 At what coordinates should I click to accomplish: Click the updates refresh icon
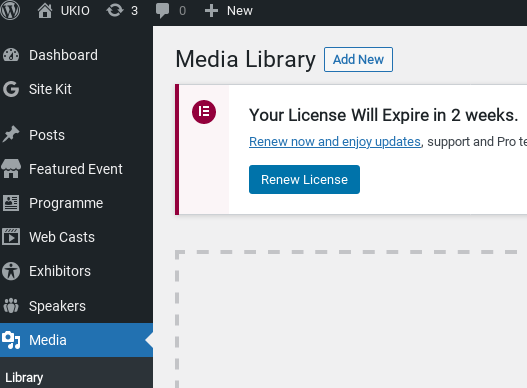tap(115, 10)
